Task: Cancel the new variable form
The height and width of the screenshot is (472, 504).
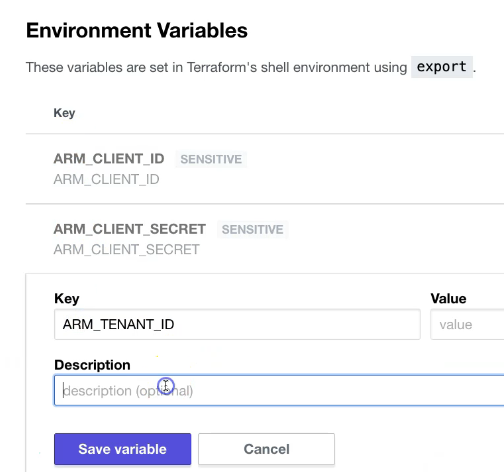Action: click(266, 449)
